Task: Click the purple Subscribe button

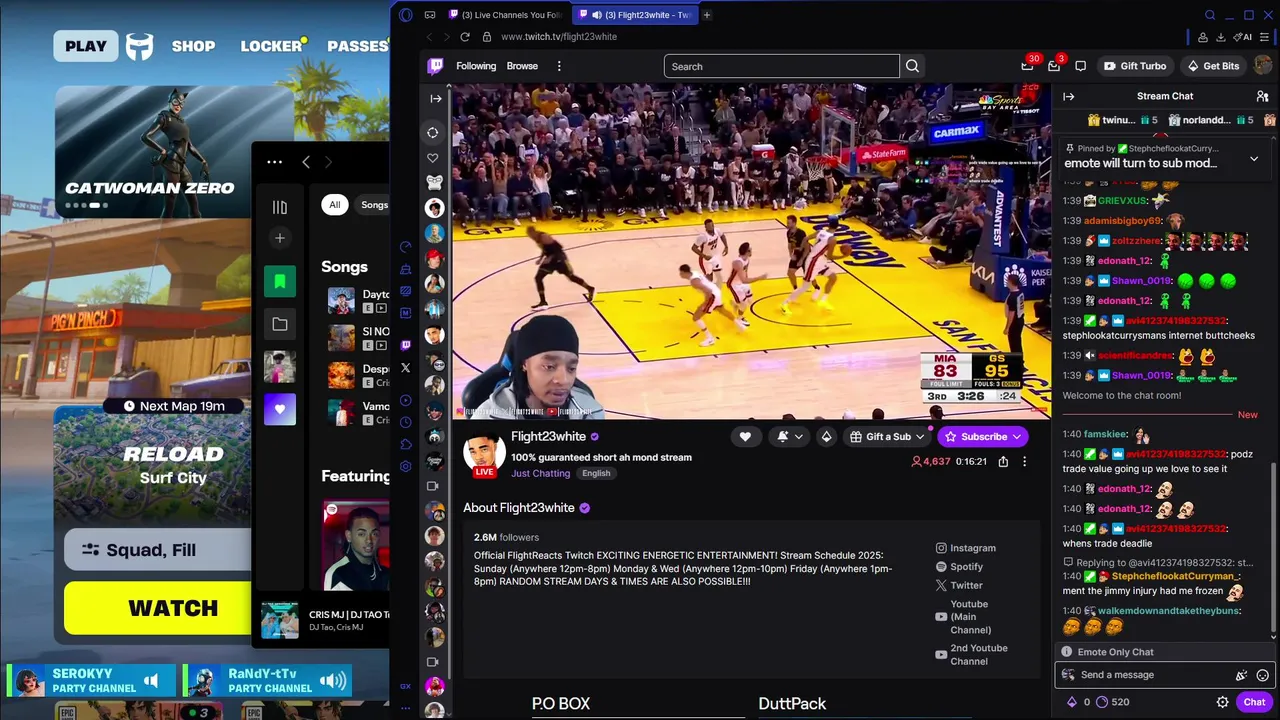Action: [x=984, y=436]
